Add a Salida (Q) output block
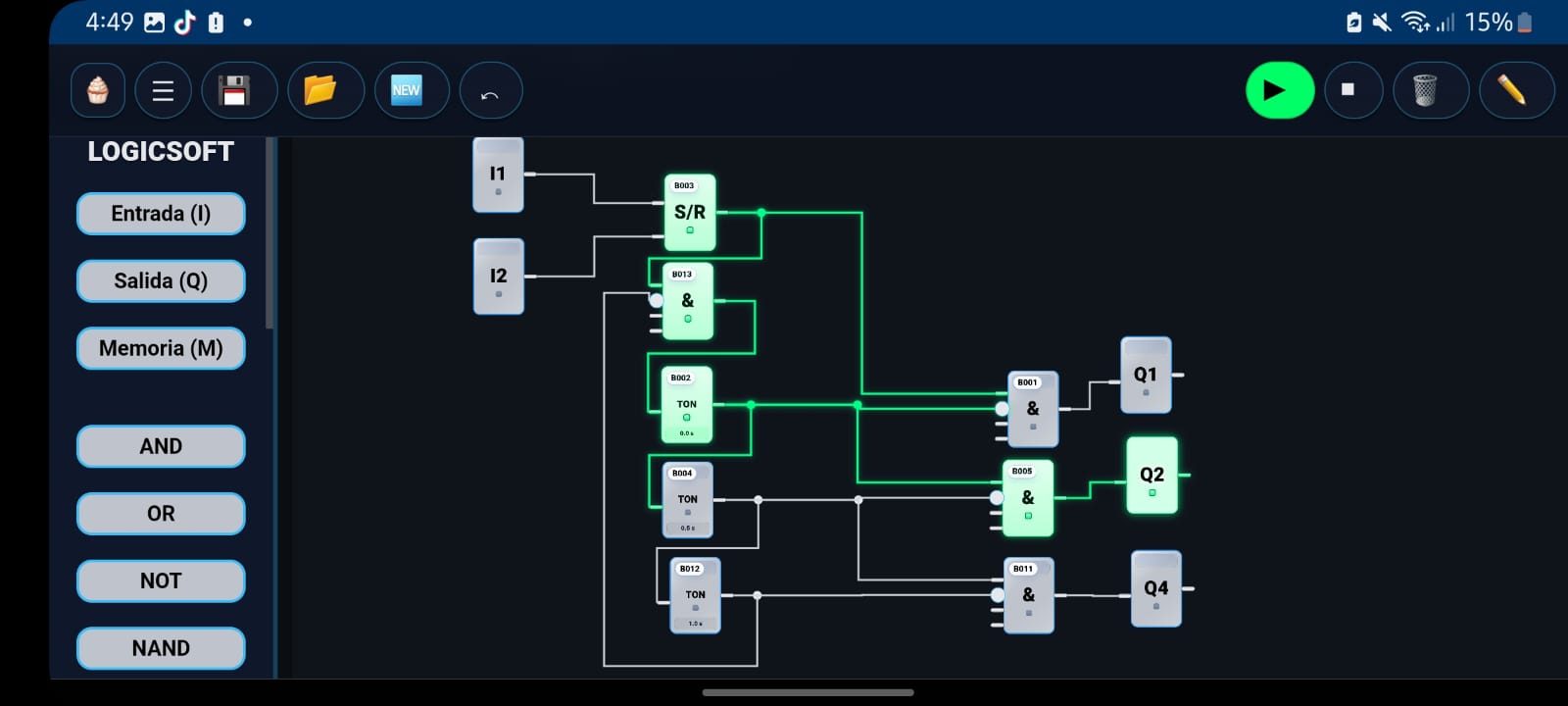Viewport: 1568px width, 706px height. pos(161,281)
